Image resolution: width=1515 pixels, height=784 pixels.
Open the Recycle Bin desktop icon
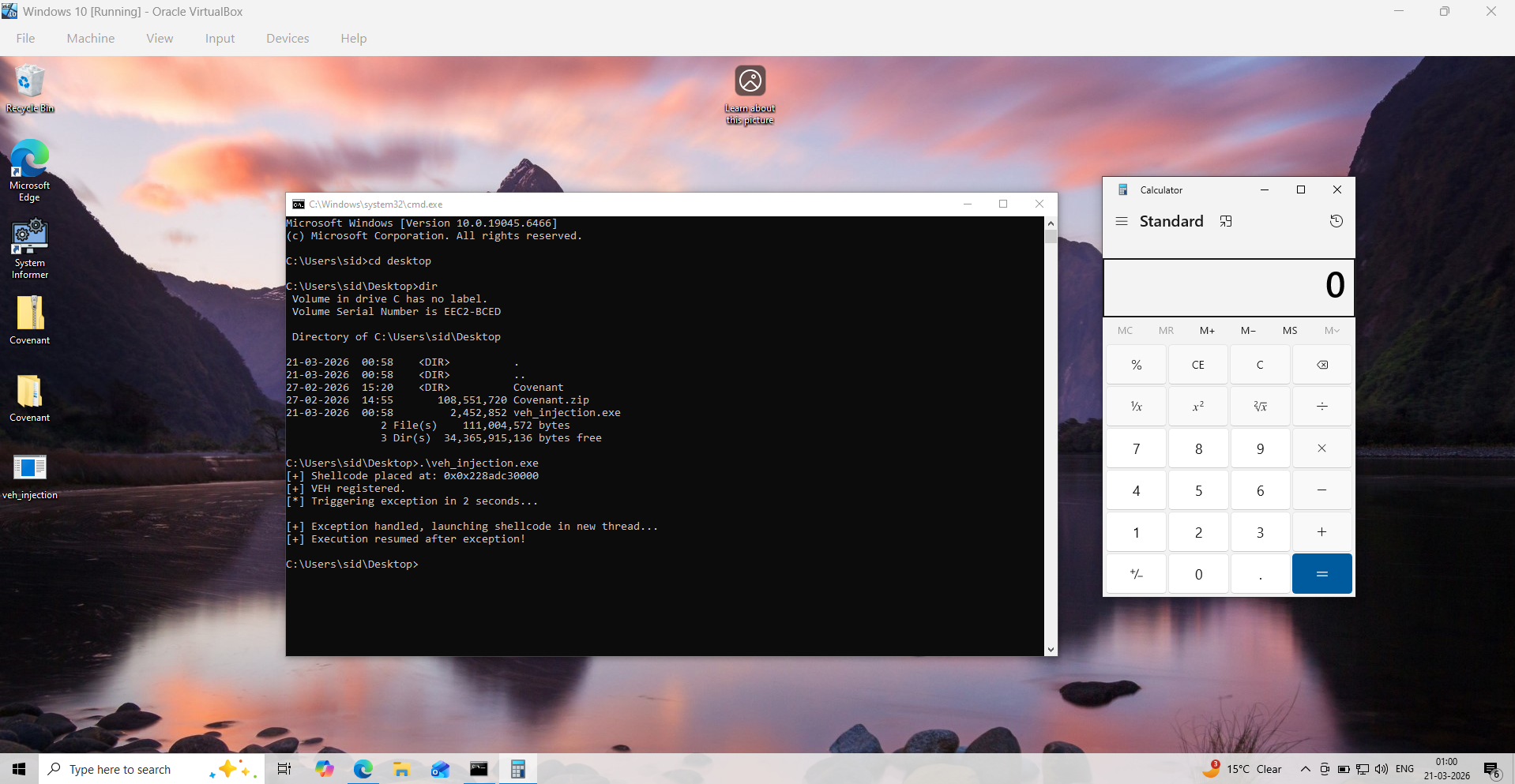point(30,88)
